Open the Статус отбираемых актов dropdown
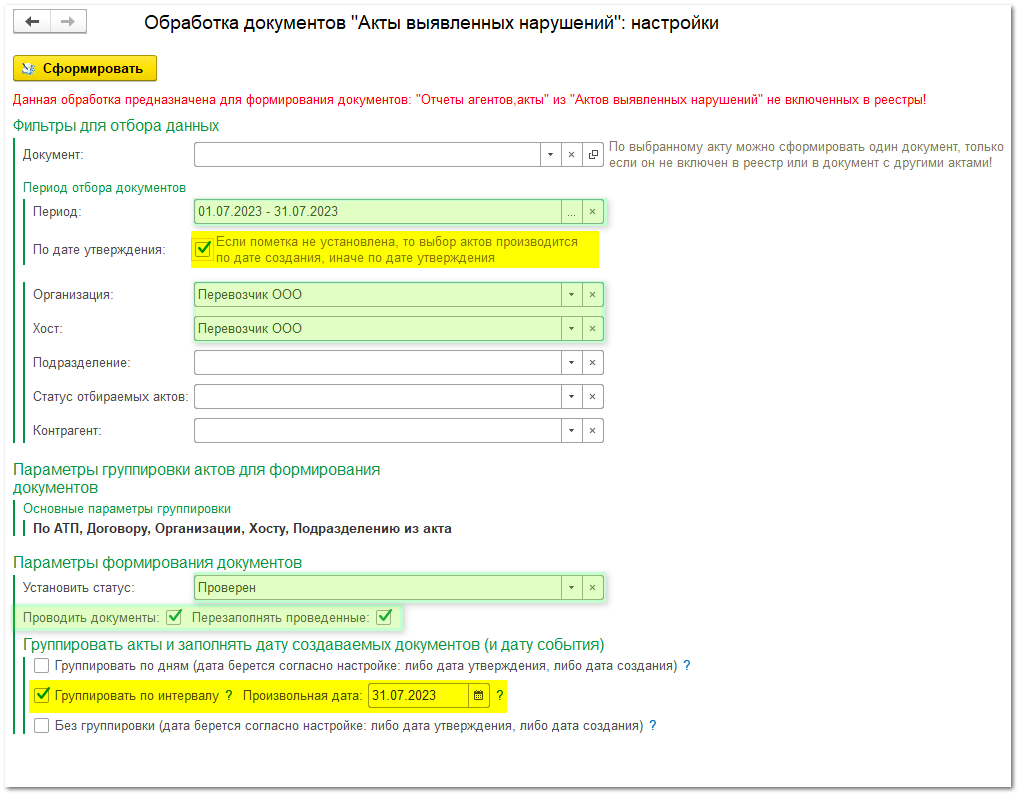The width and height of the screenshot is (1020, 796). (x=570, y=396)
